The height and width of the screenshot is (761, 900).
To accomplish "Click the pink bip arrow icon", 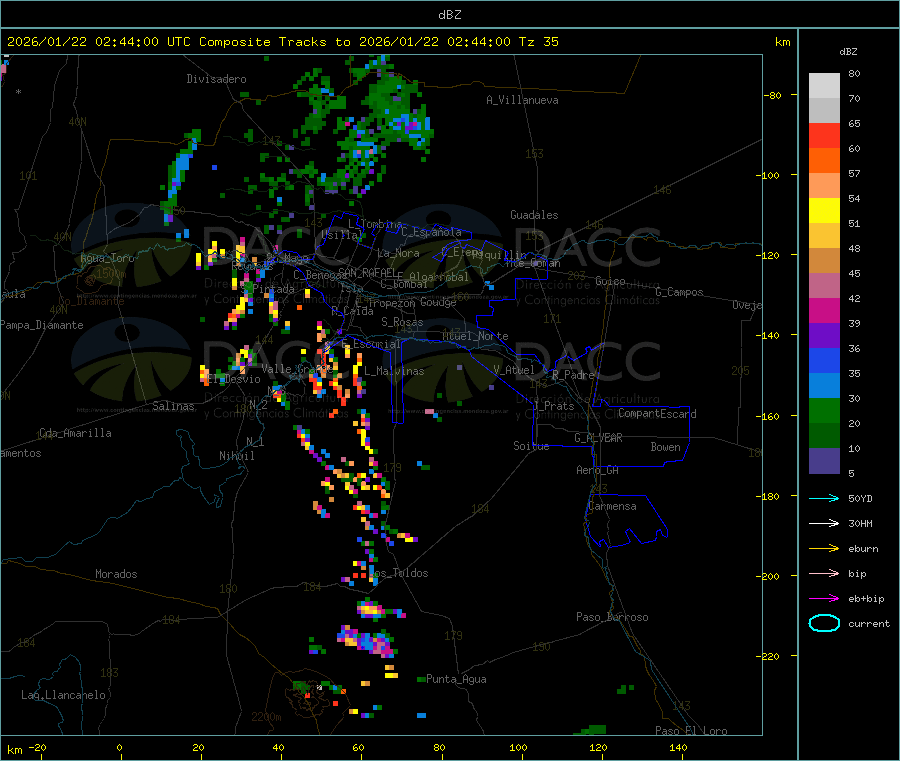I will point(824,573).
